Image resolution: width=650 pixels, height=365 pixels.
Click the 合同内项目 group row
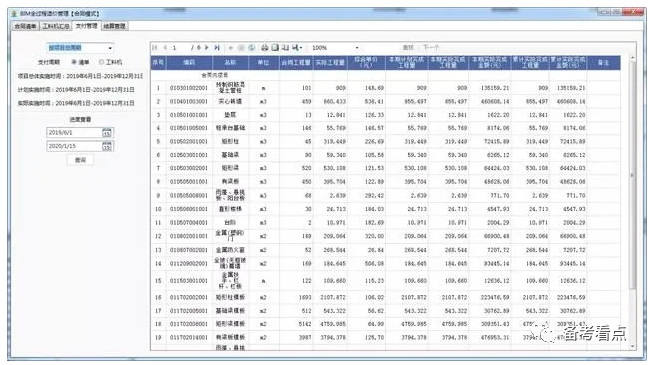[214, 75]
